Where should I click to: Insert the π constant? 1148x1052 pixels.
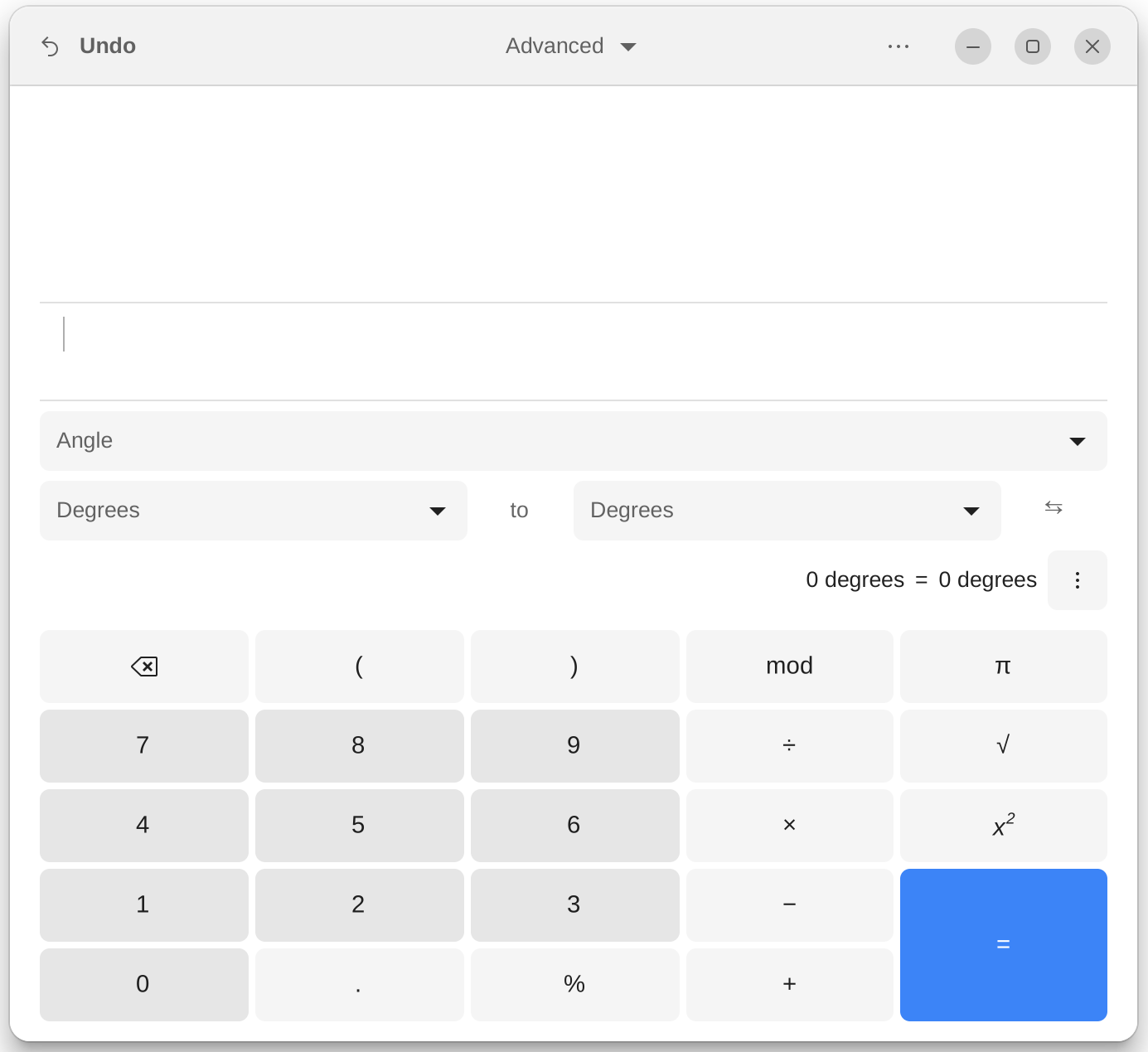click(1003, 666)
